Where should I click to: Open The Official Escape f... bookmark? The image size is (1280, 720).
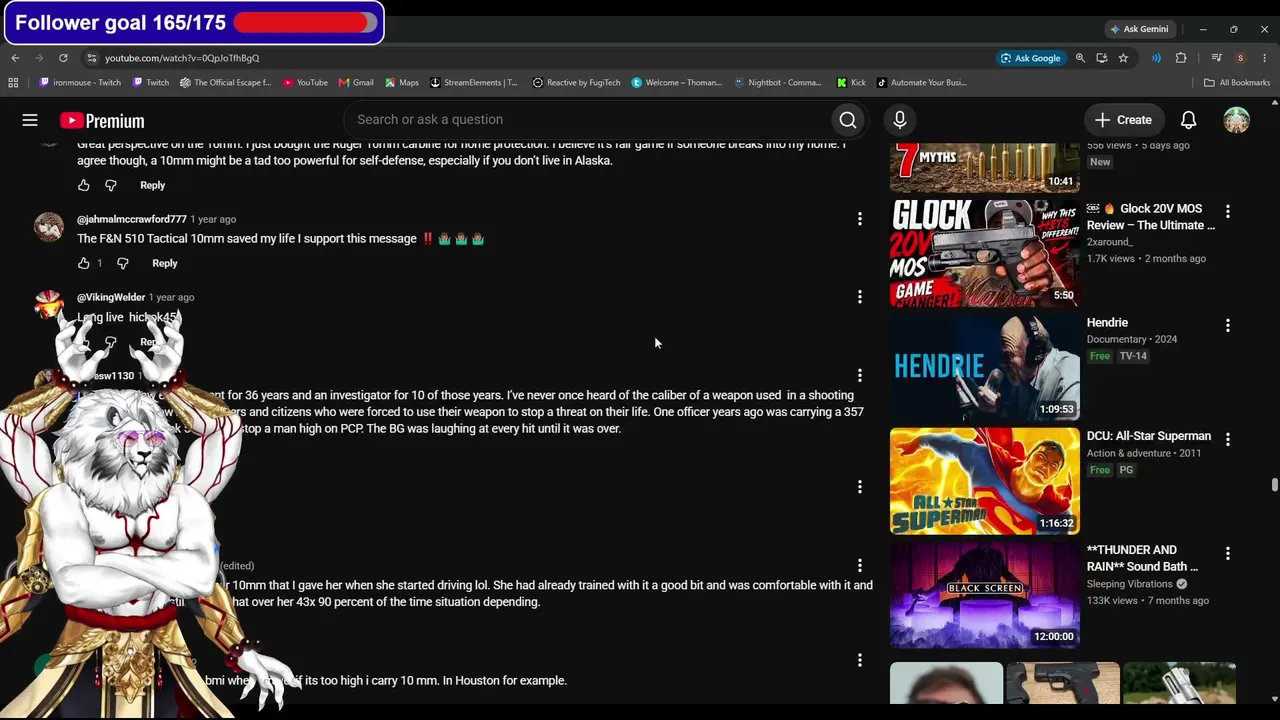pos(226,83)
